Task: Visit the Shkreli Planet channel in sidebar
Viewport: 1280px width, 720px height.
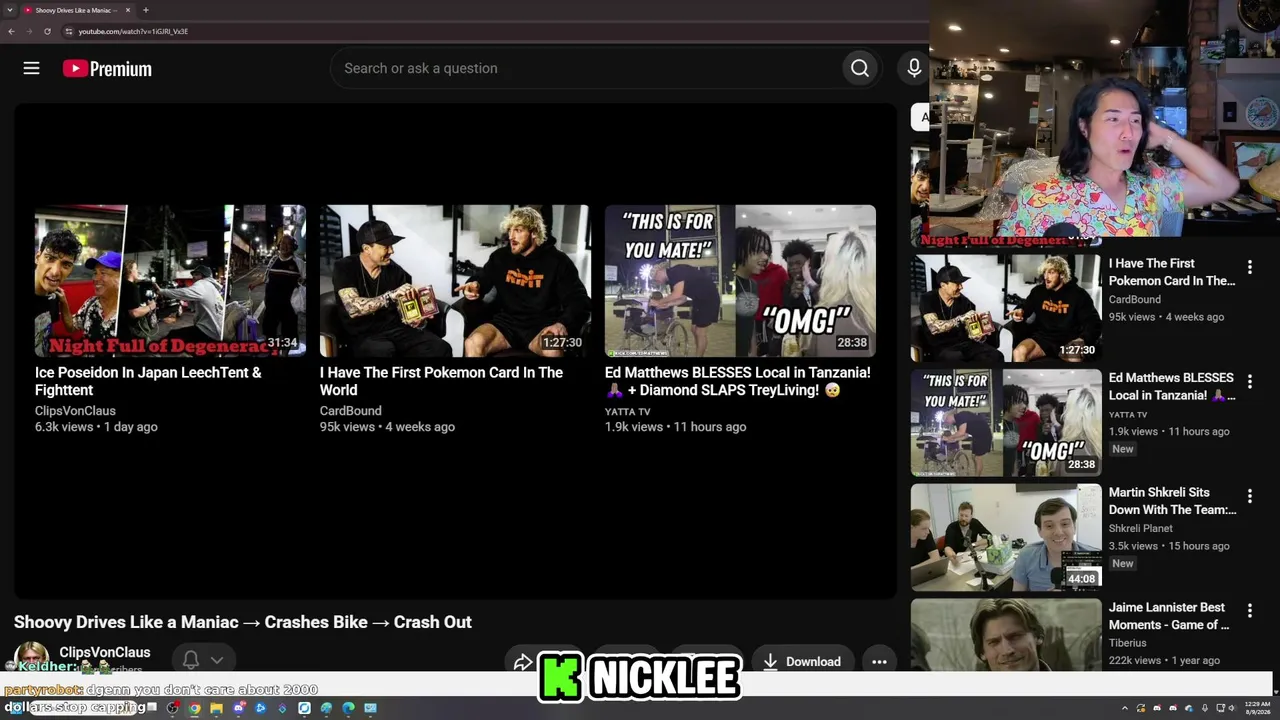Action: [1140, 528]
